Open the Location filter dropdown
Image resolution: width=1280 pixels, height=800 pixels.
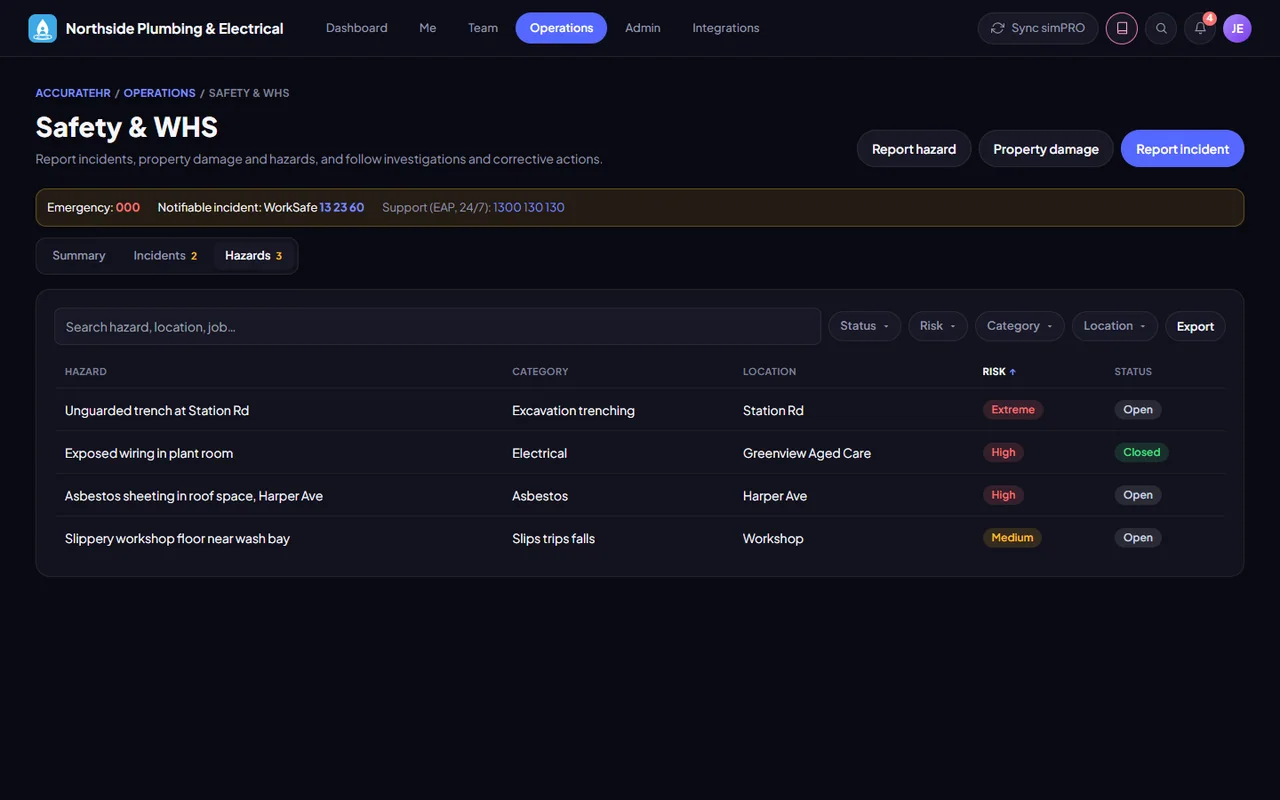point(1114,326)
